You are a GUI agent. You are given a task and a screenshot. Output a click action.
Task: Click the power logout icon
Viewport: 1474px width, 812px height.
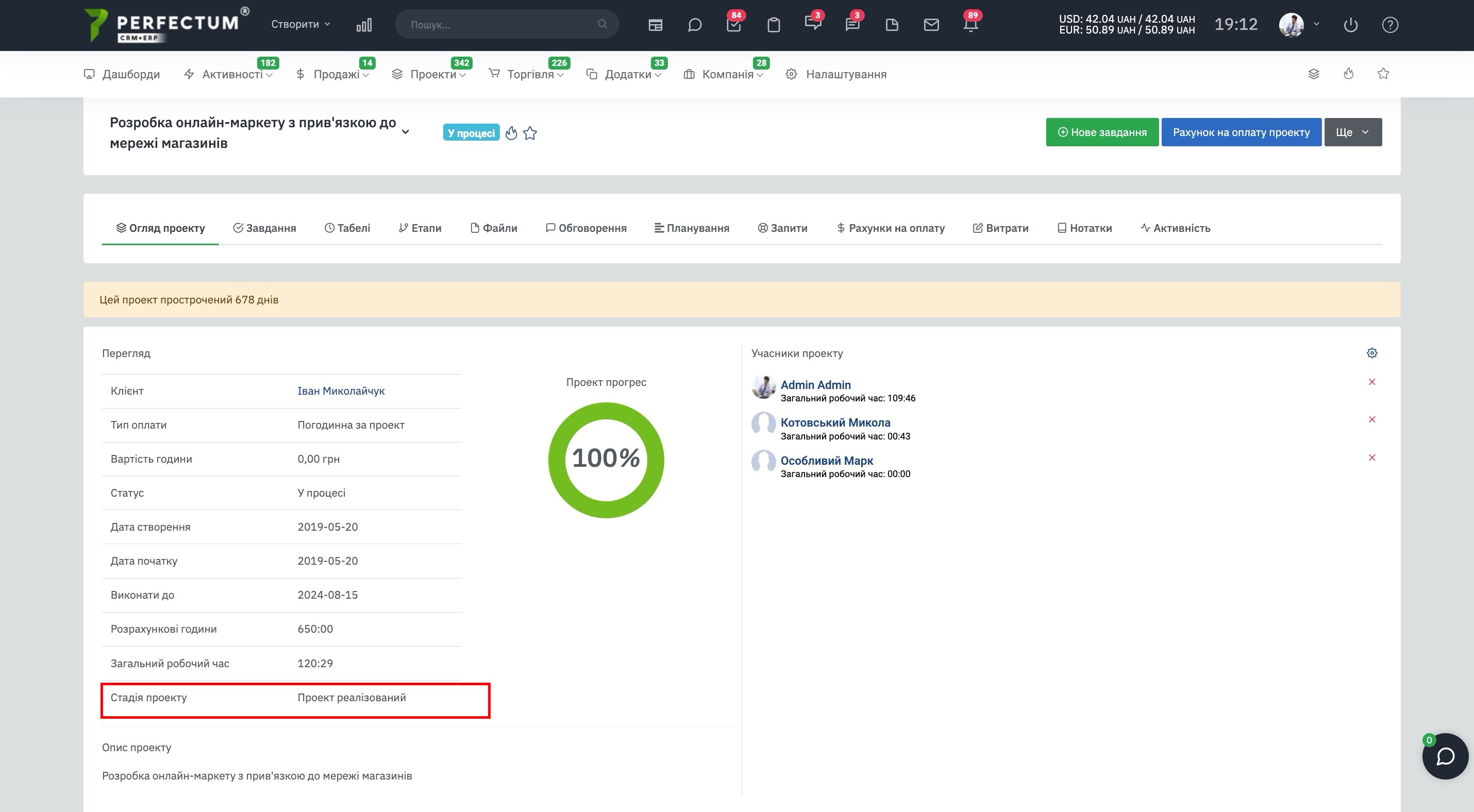pos(1350,25)
